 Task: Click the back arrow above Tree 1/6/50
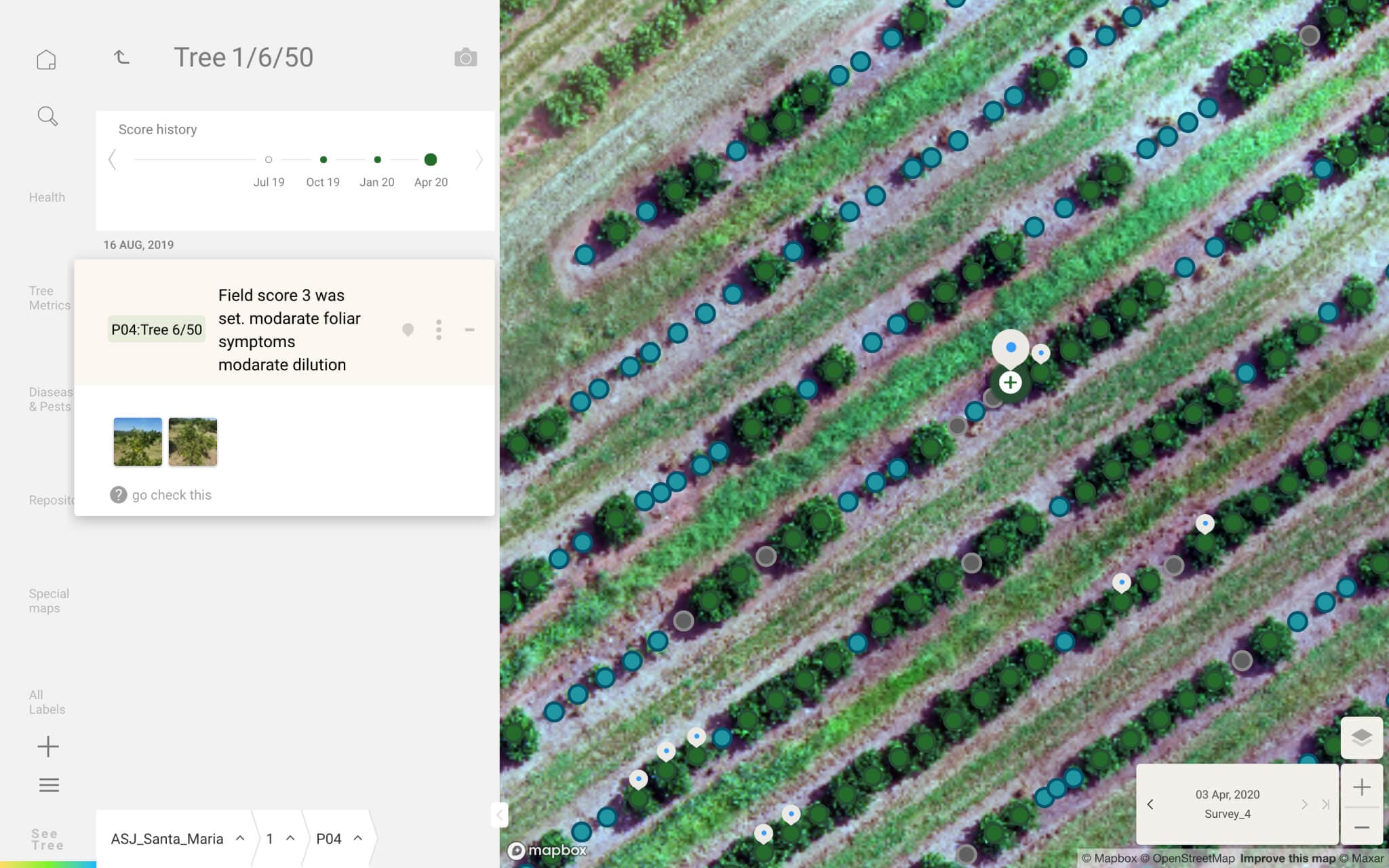tap(122, 58)
